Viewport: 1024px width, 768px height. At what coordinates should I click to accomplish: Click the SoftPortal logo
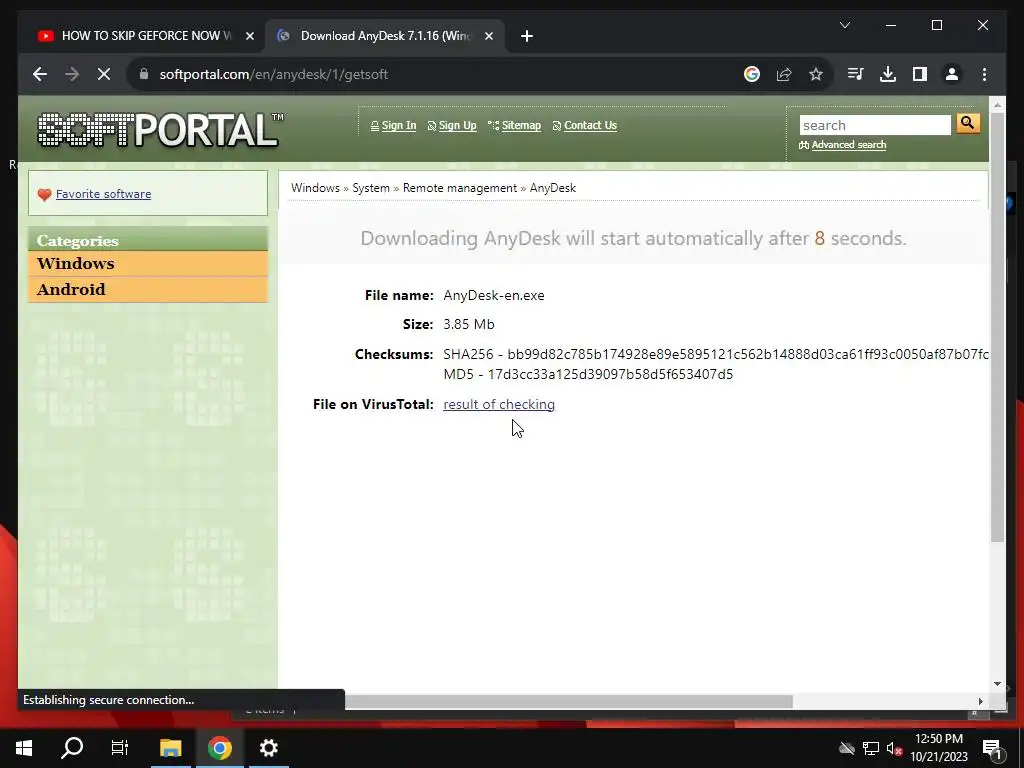(160, 129)
